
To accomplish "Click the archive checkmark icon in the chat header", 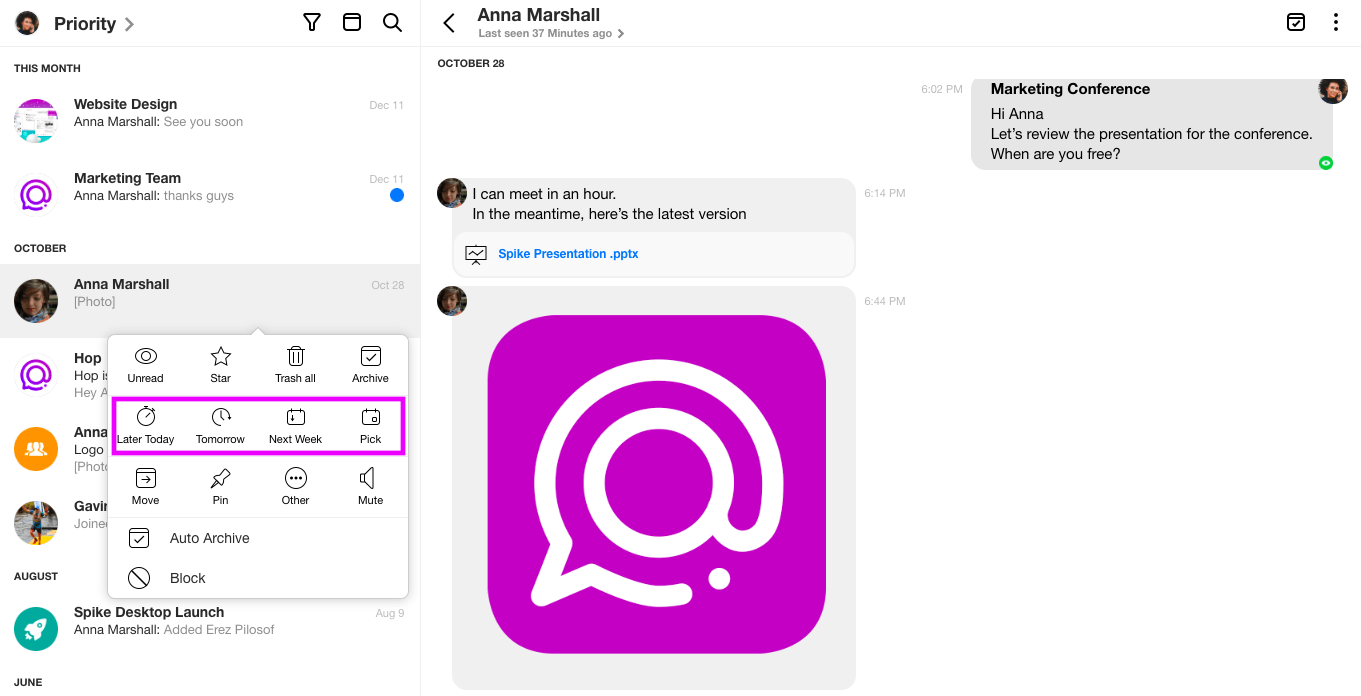I will (1296, 23).
